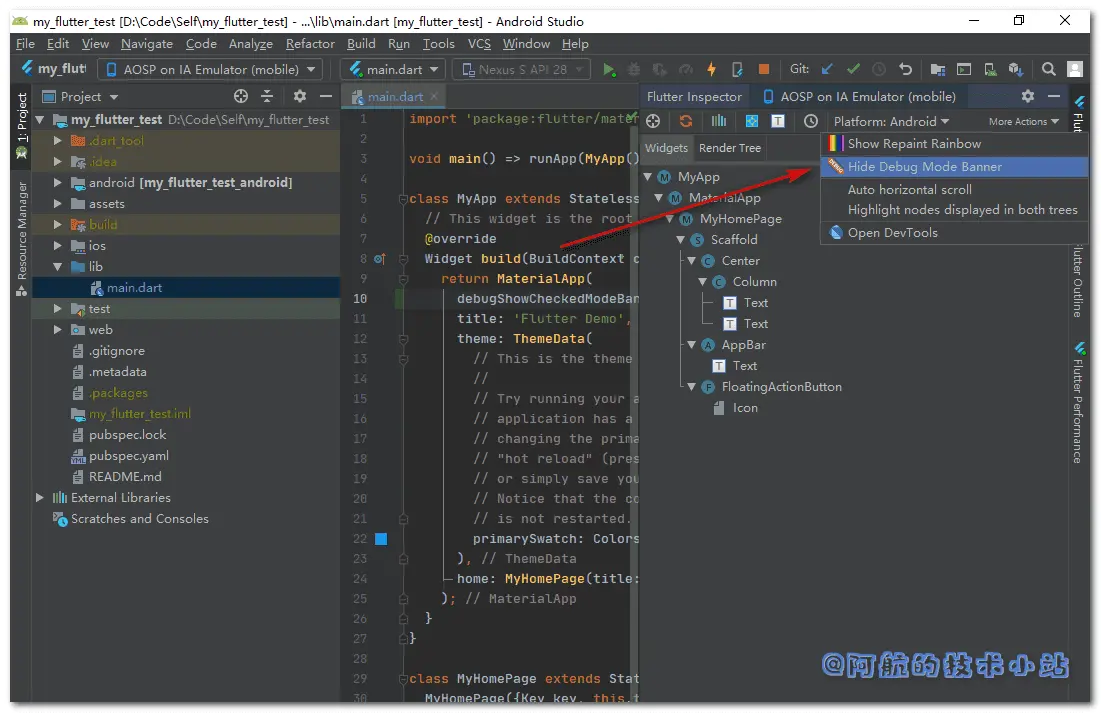This screenshot has width=1101, height=713.
Task: Open the More Actions dropdown button
Action: tap(1023, 121)
